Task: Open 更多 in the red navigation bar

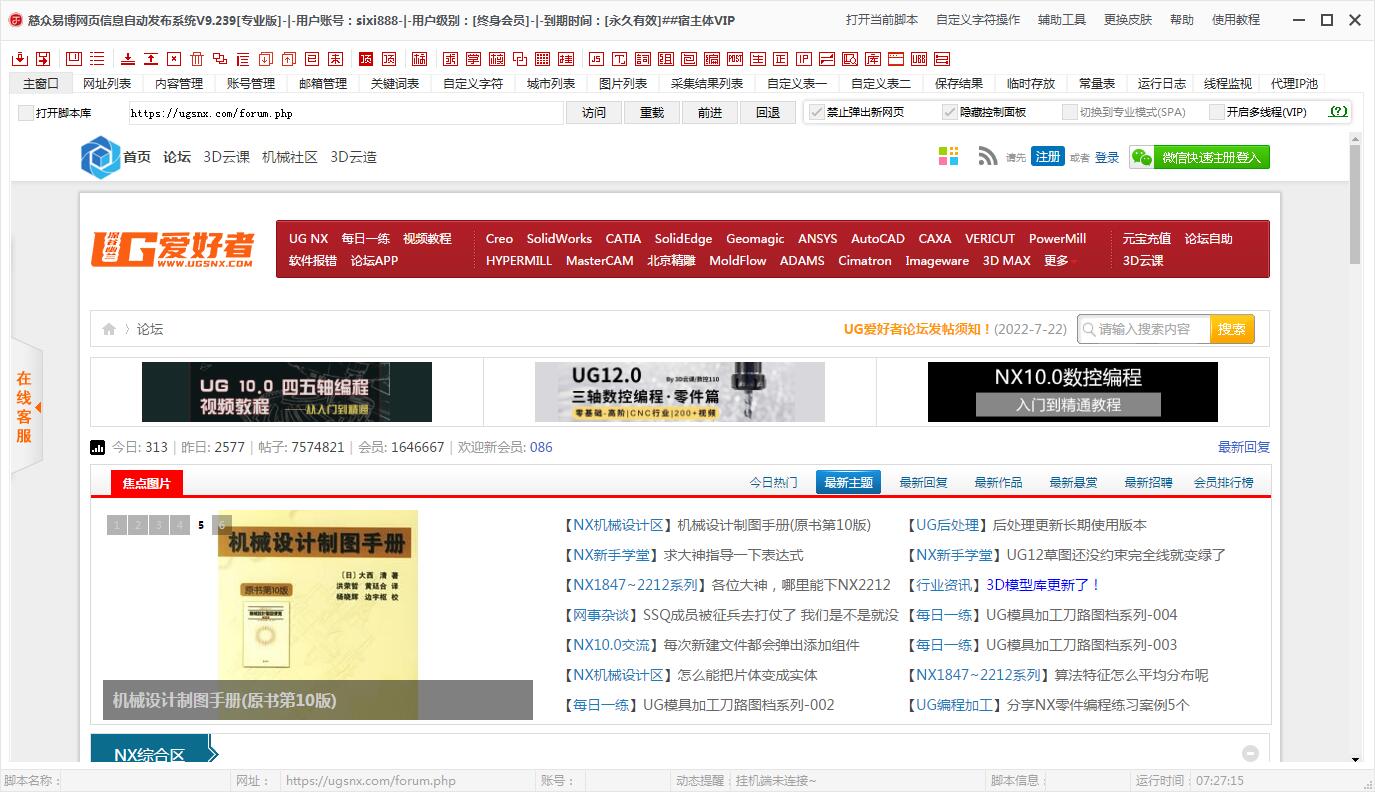Action: [x=1056, y=261]
